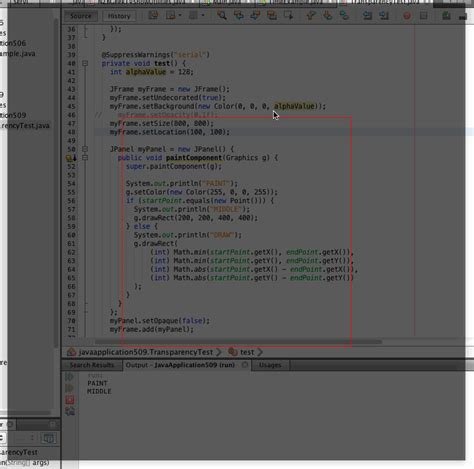Image resolution: width=474 pixels, height=469 pixels.
Task: Go to next bookmark icon
Action: [x=328, y=15]
